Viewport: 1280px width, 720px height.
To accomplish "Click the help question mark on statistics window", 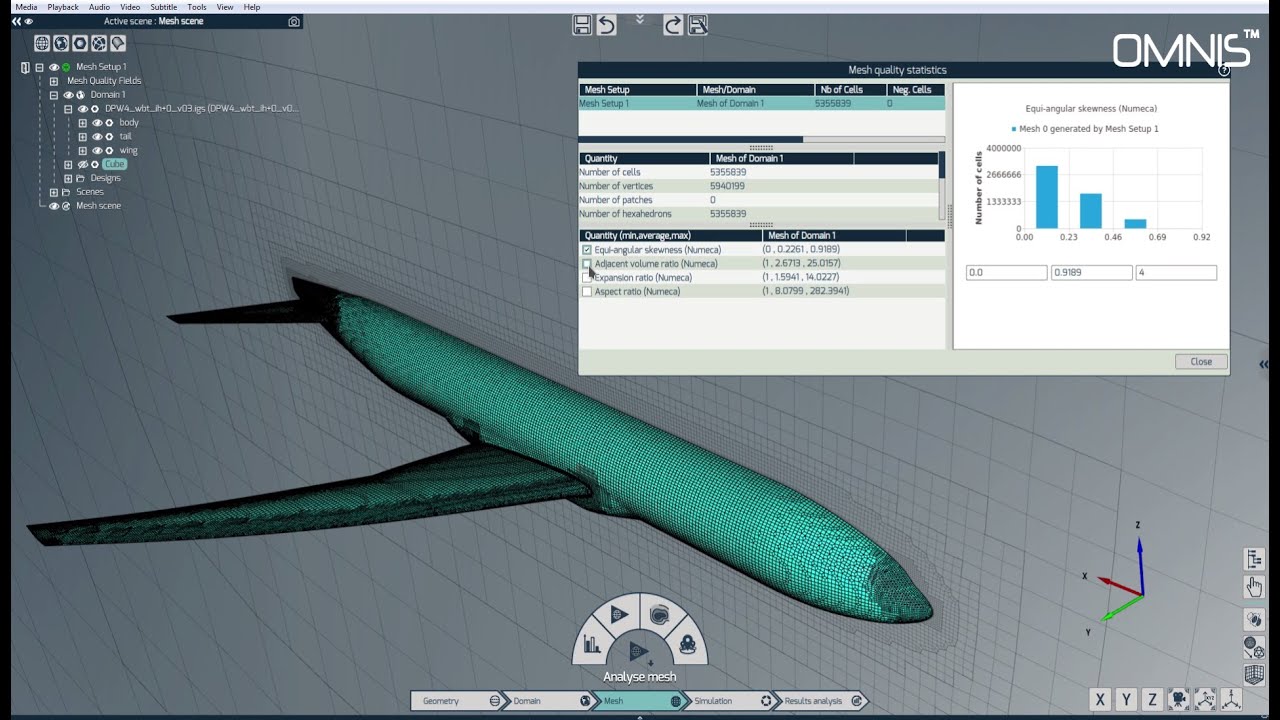I will click(x=1224, y=70).
